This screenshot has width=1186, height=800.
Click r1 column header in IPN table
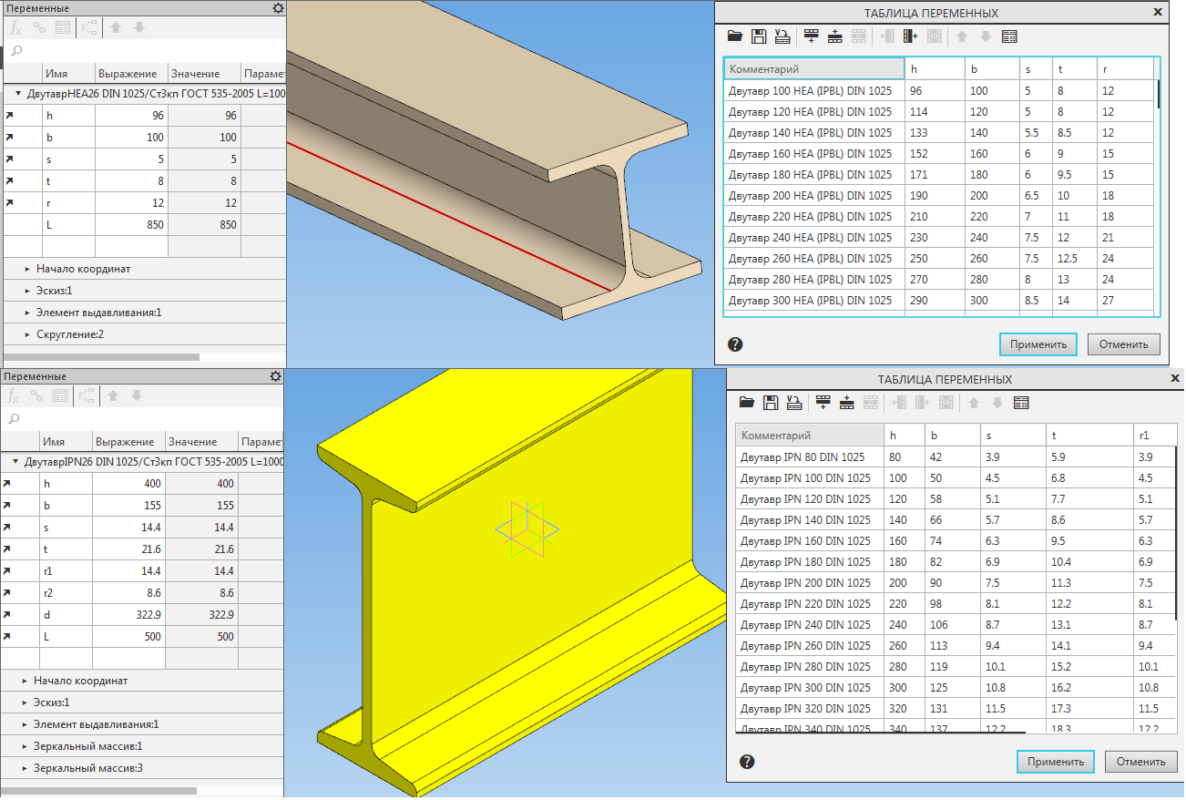[x=1155, y=436]
